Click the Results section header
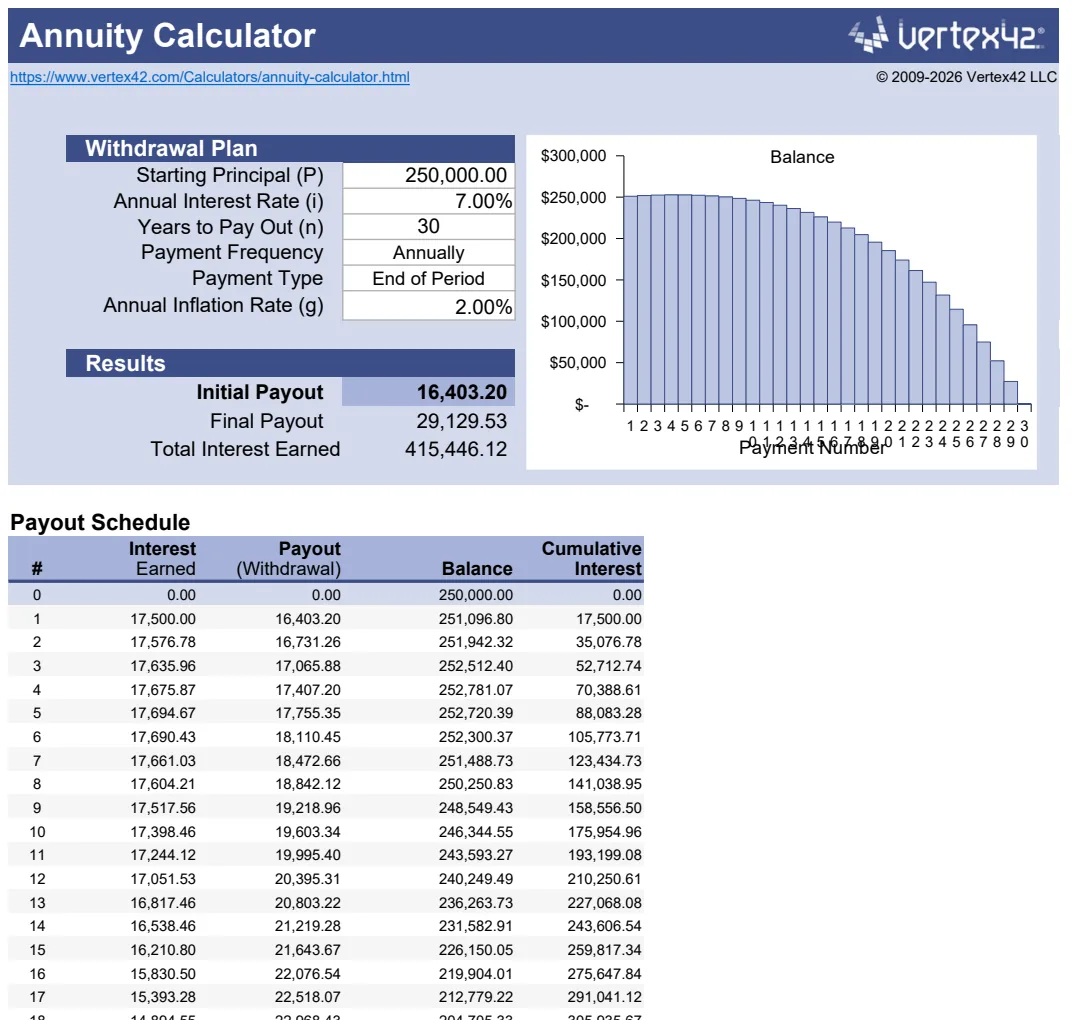The image size is (1082, 1020). point(291,363)
